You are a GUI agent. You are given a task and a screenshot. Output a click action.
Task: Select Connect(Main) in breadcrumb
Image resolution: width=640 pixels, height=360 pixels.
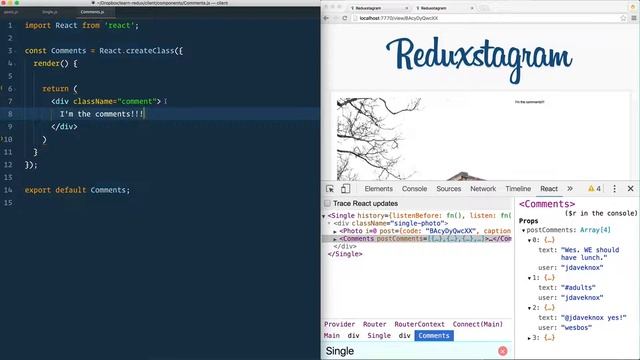click(x=478, y=324)
